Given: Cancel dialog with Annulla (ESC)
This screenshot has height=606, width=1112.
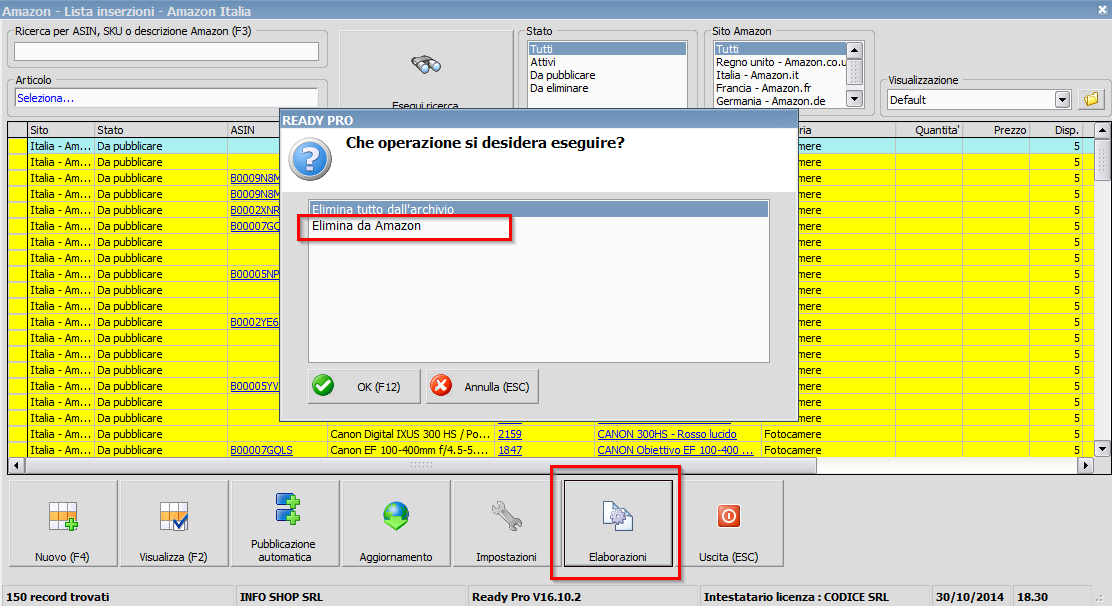Looking at the screenshot, I should coord(482,386).
